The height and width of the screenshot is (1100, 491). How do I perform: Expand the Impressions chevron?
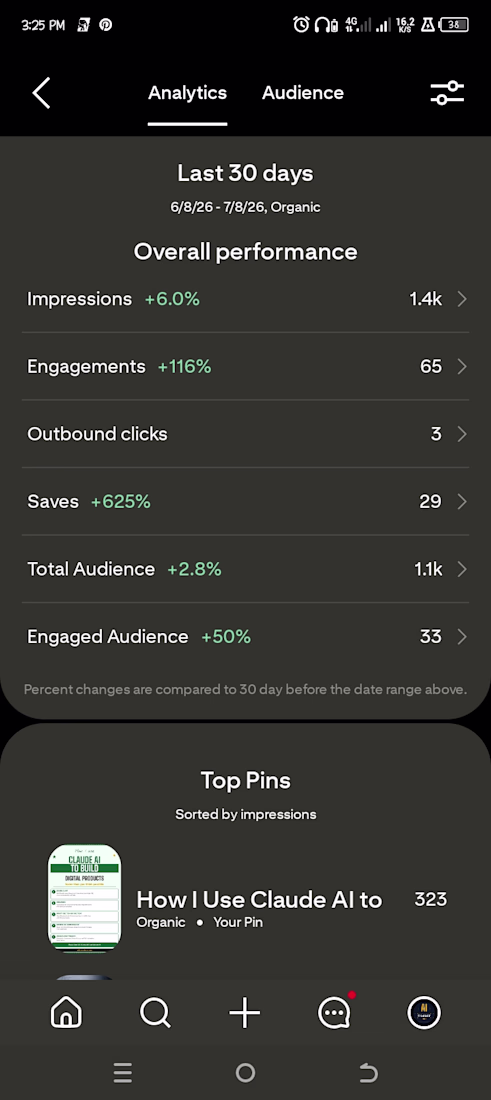coord(462,299)
